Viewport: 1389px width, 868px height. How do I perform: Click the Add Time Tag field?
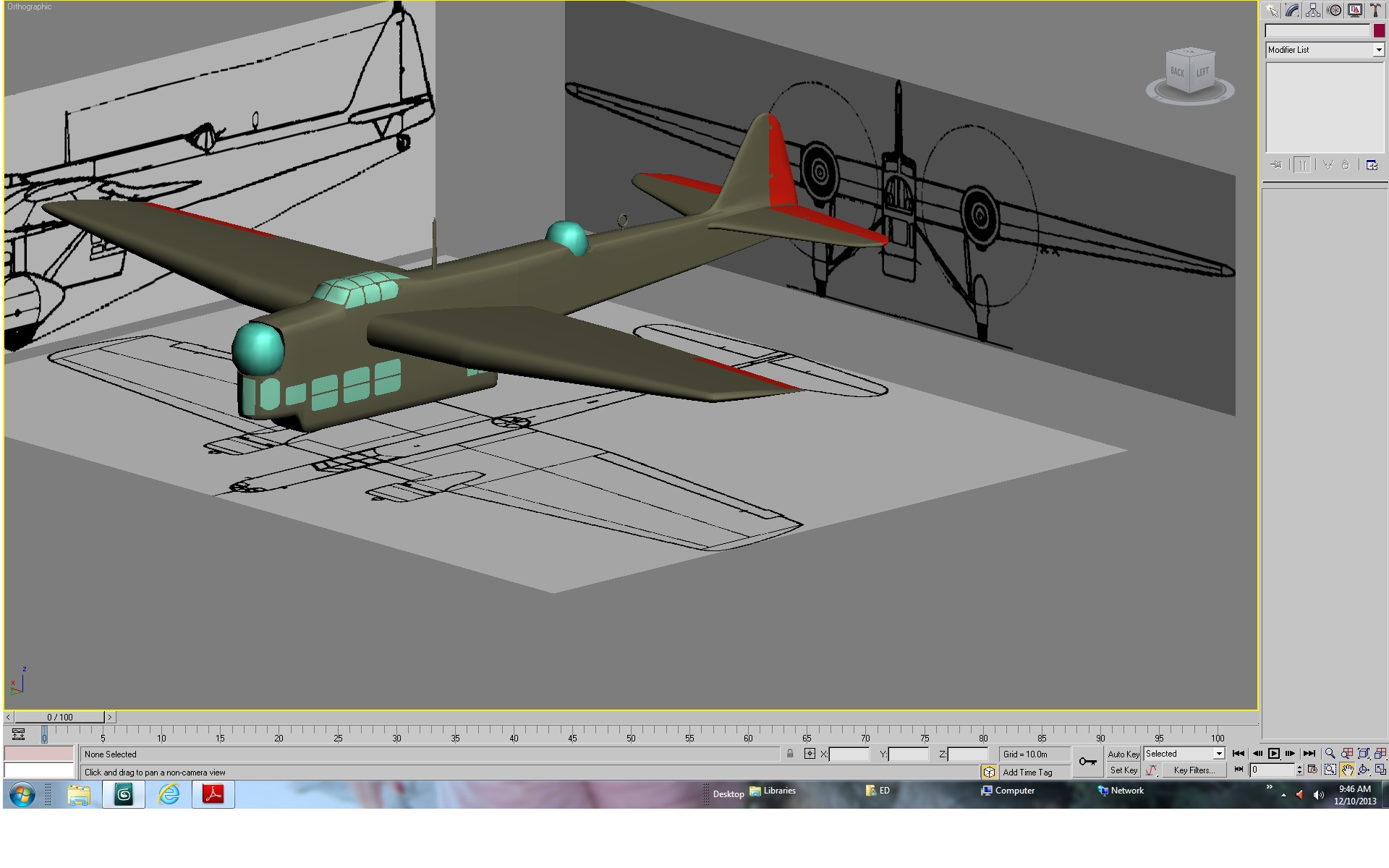1027,773
